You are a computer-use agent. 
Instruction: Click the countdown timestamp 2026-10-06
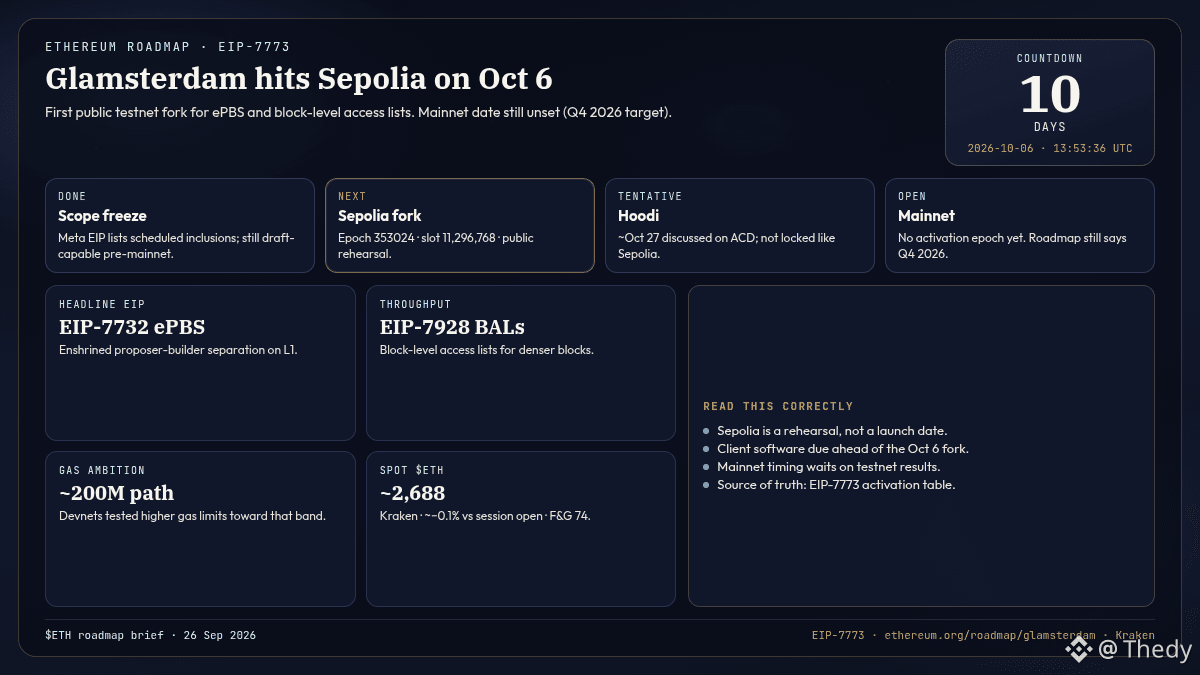pyautogui.click(x=1050, y=148)
